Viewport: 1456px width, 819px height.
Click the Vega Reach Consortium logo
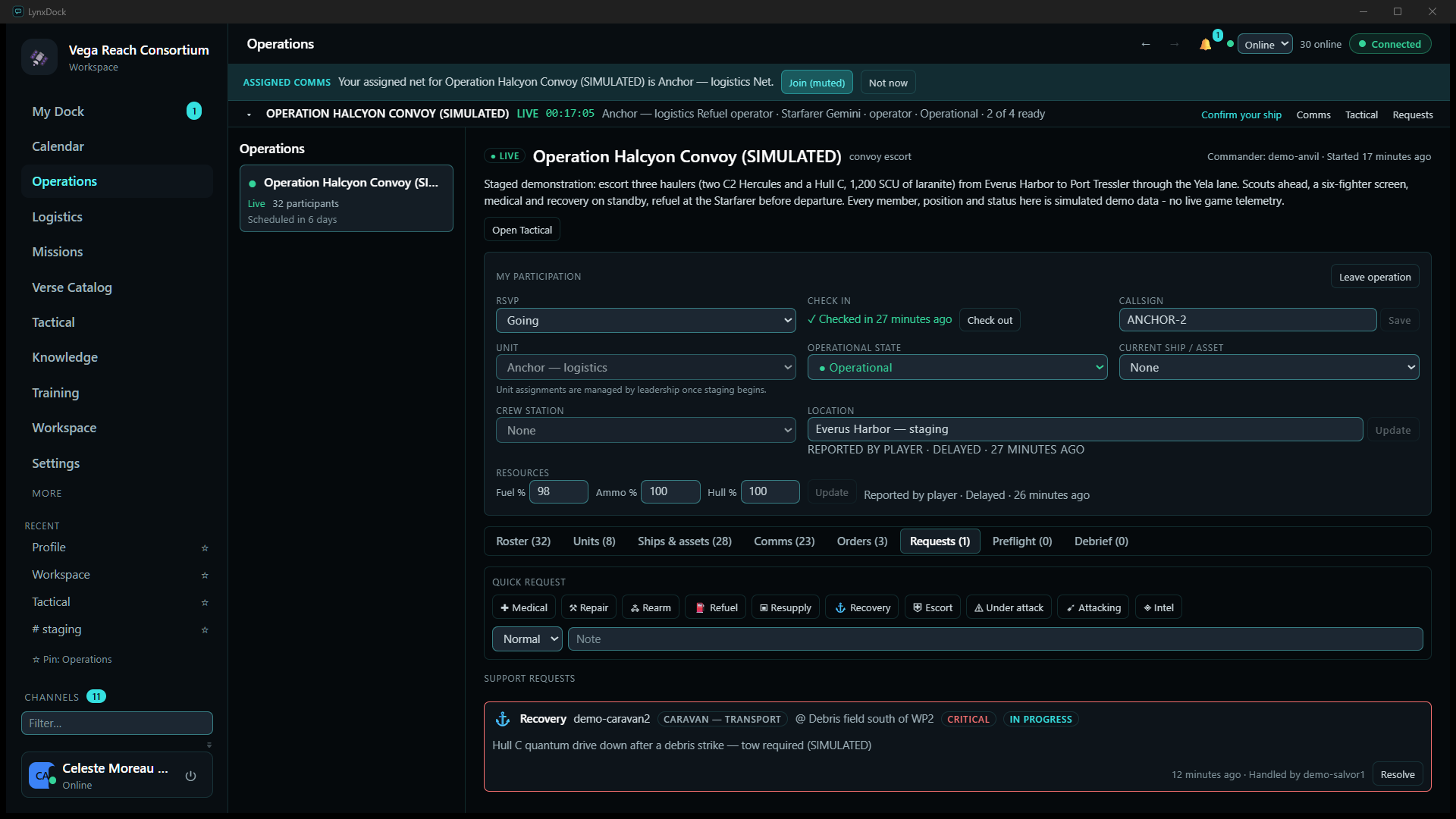point(39,57)
